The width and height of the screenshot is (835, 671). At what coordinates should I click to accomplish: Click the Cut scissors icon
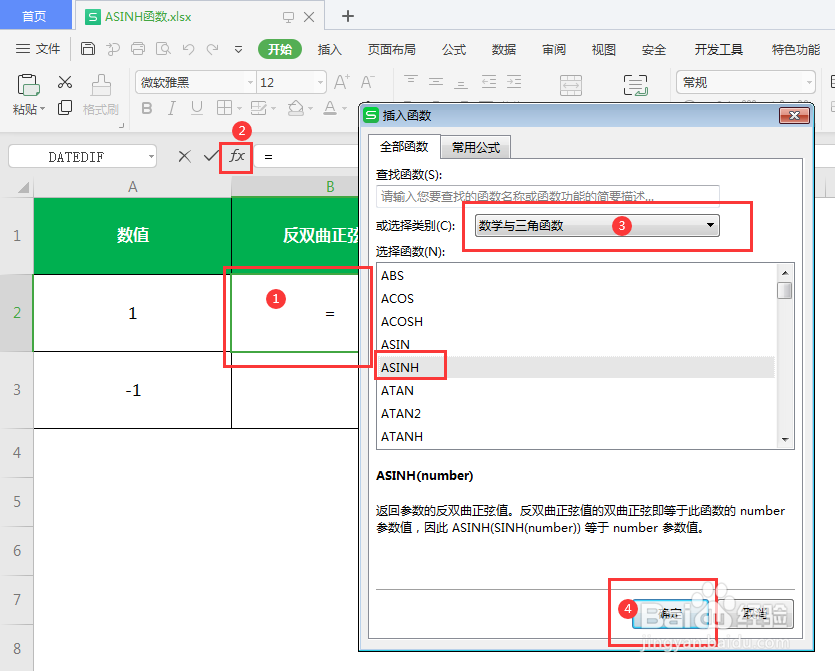pos(65,82)
